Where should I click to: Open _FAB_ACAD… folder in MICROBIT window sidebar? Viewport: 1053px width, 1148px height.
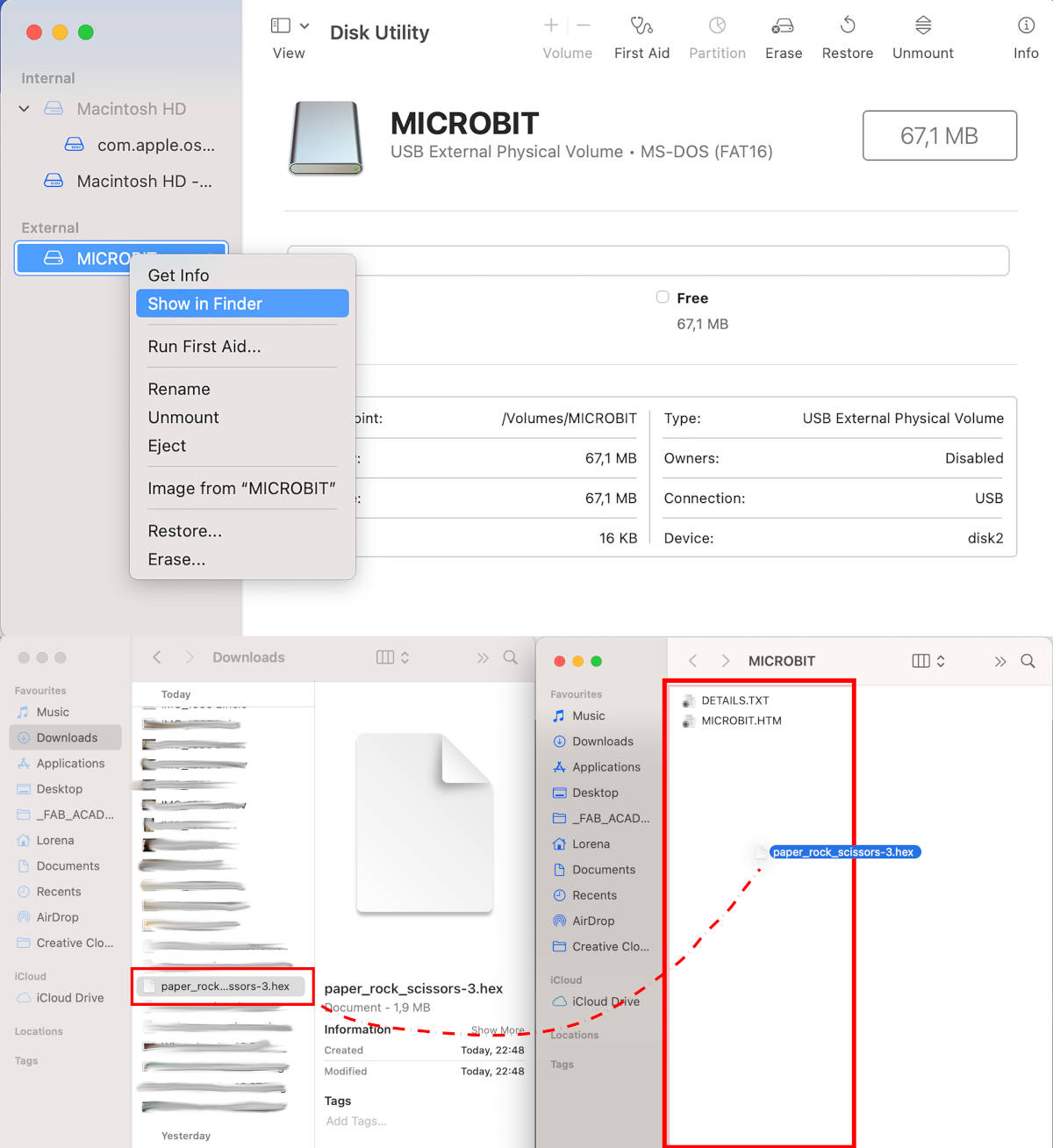pos(602,818)
